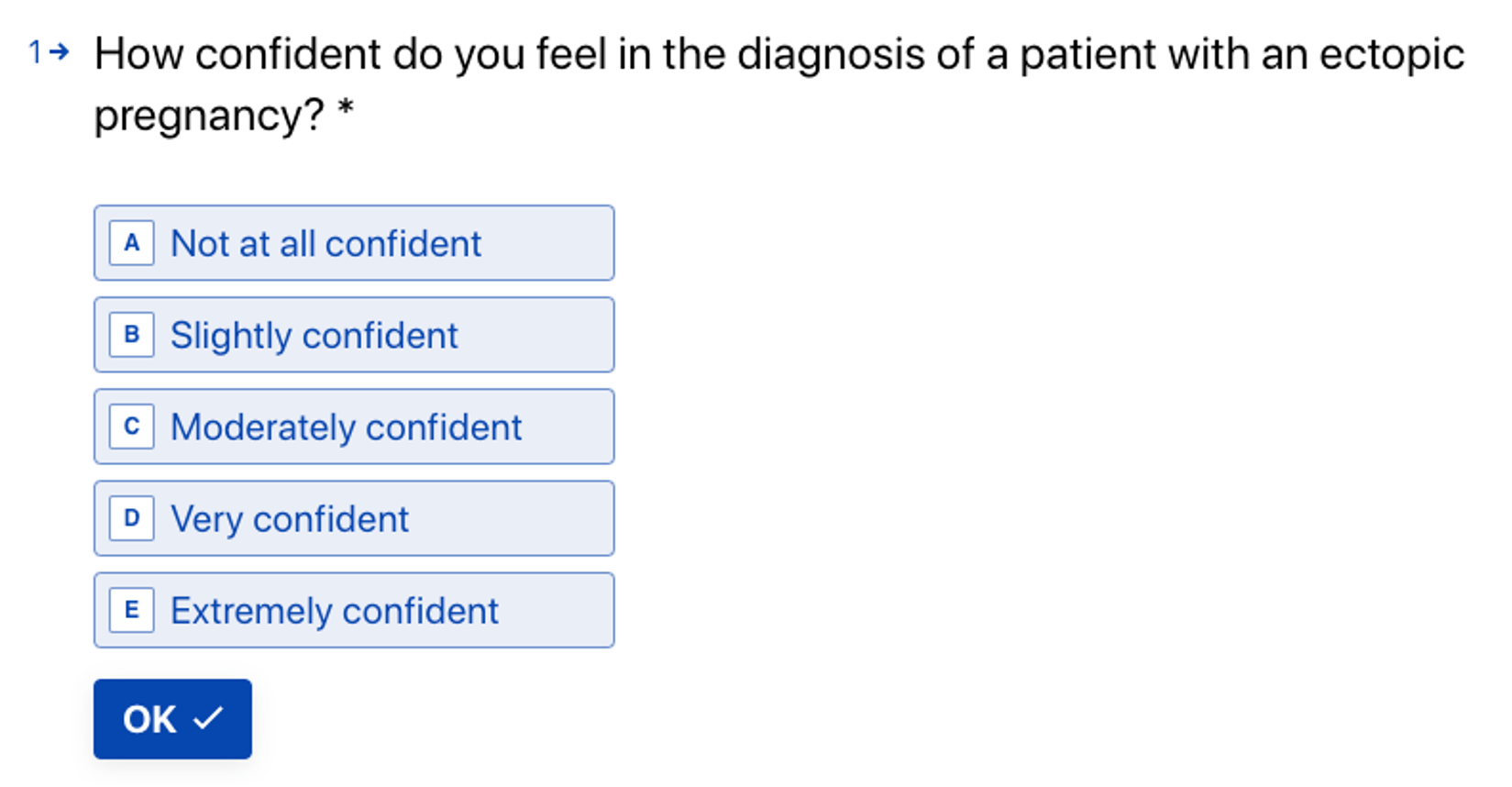Select 'Slightly confident' answer
This screenshot has width=1512, height=787.
(354, 335)
